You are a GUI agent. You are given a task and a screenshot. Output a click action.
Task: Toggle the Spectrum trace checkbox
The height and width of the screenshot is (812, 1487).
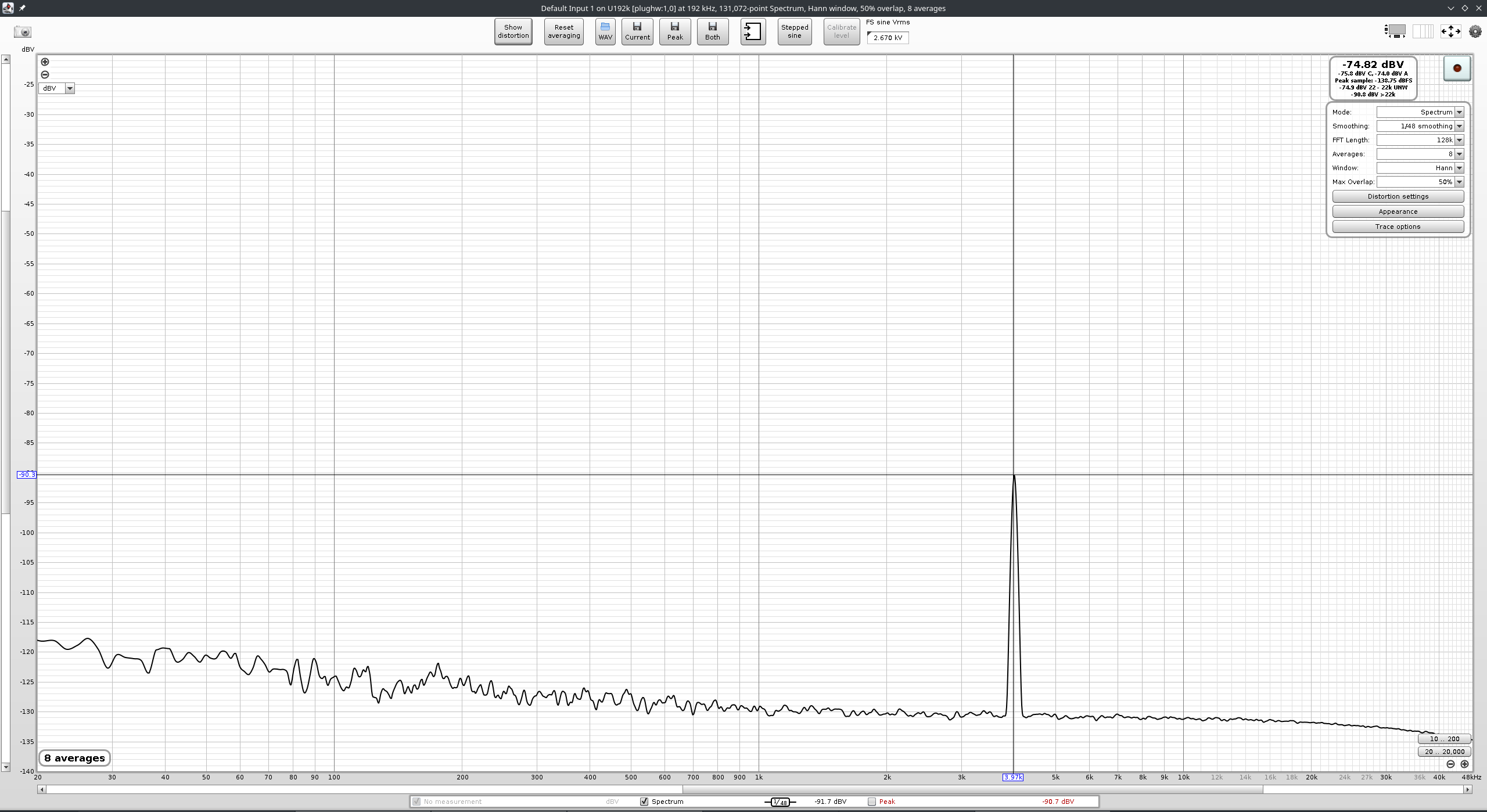tap(644, 802)
